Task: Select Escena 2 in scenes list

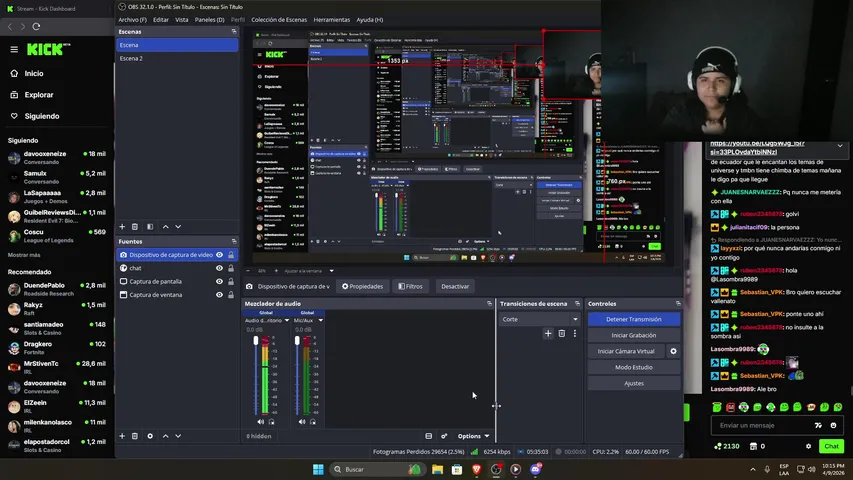Action: (x=177, y=58)
